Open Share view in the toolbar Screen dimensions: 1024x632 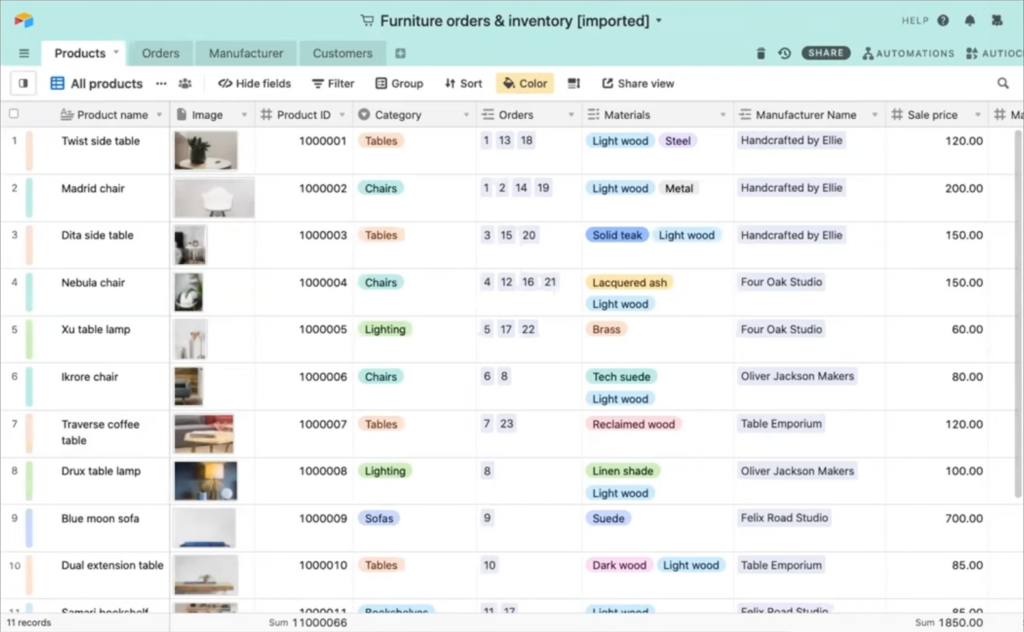tap(637, 83)
